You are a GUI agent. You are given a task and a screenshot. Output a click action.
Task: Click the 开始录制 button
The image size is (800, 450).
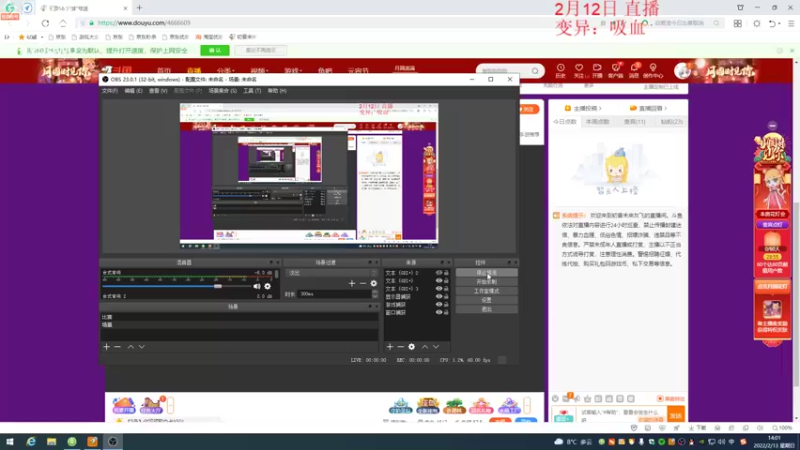486,282
